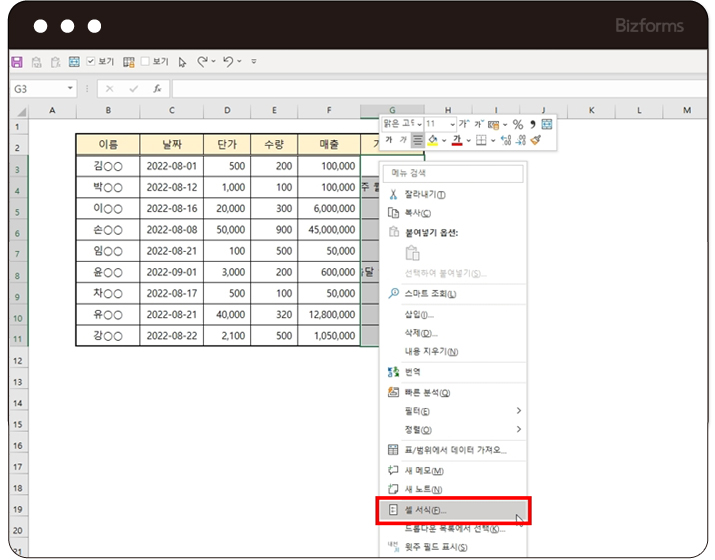Click the format painter brush icon
Screen dimensions: 715x560
pyautogui.click(x=536, y=141)
